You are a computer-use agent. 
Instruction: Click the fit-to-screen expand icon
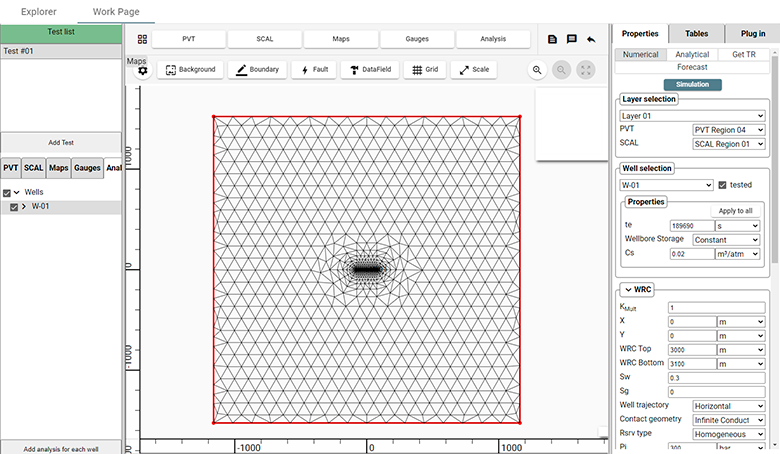(x=585, y=70)
